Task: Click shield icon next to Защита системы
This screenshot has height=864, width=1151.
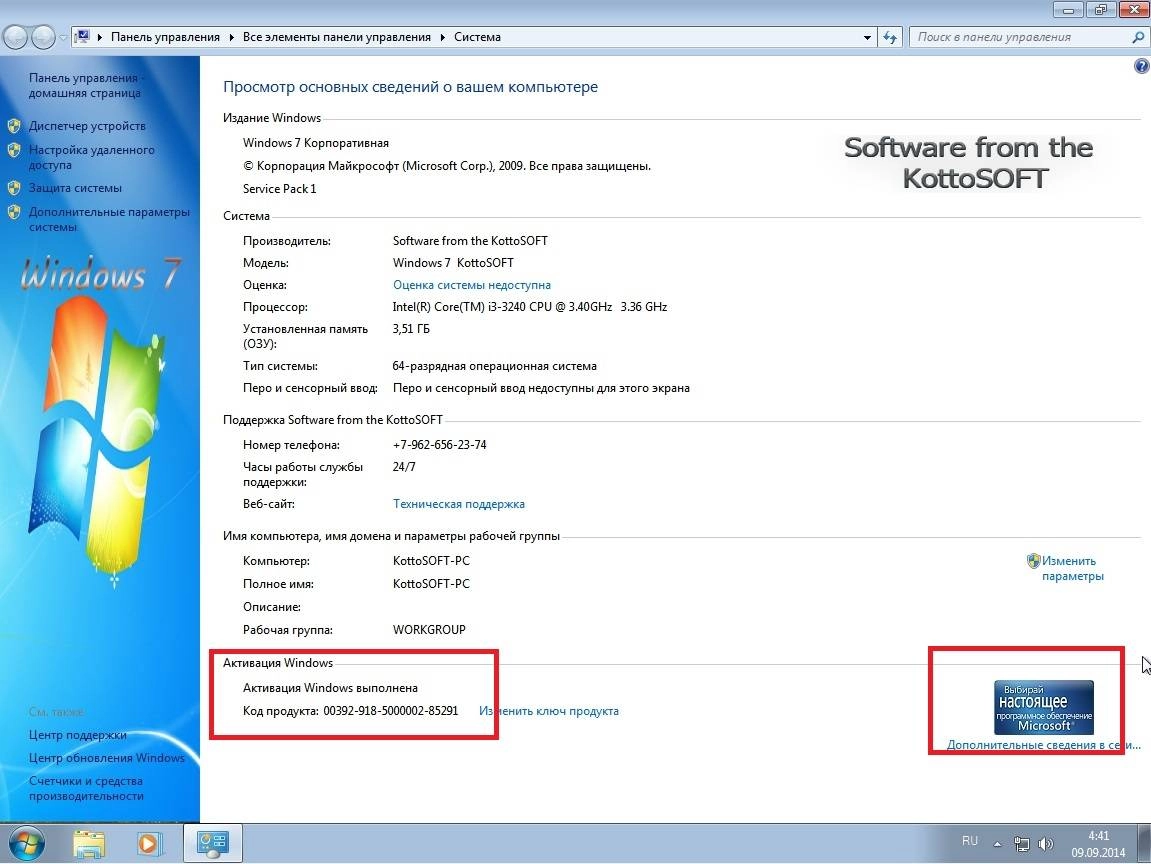Action: pos(14,188)
